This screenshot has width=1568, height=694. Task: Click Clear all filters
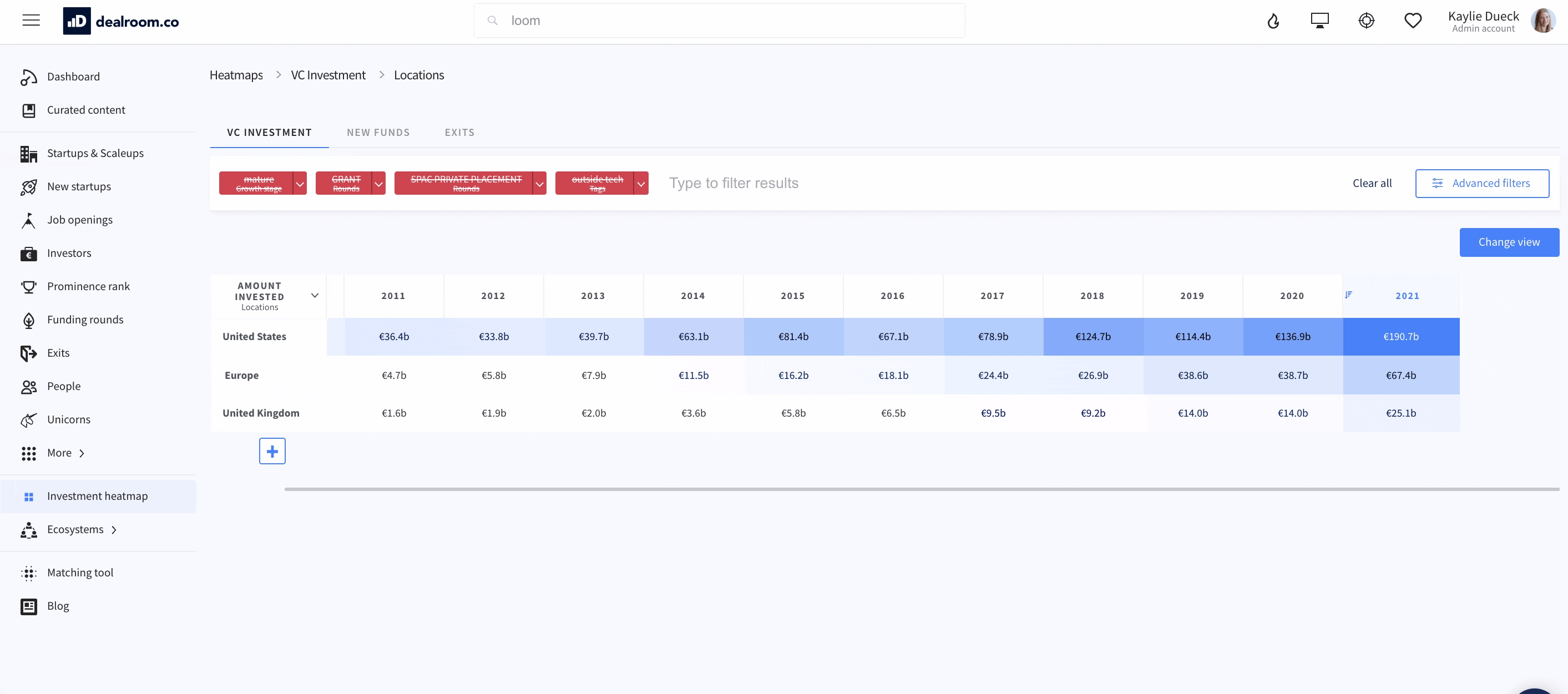pos(1372,183)
